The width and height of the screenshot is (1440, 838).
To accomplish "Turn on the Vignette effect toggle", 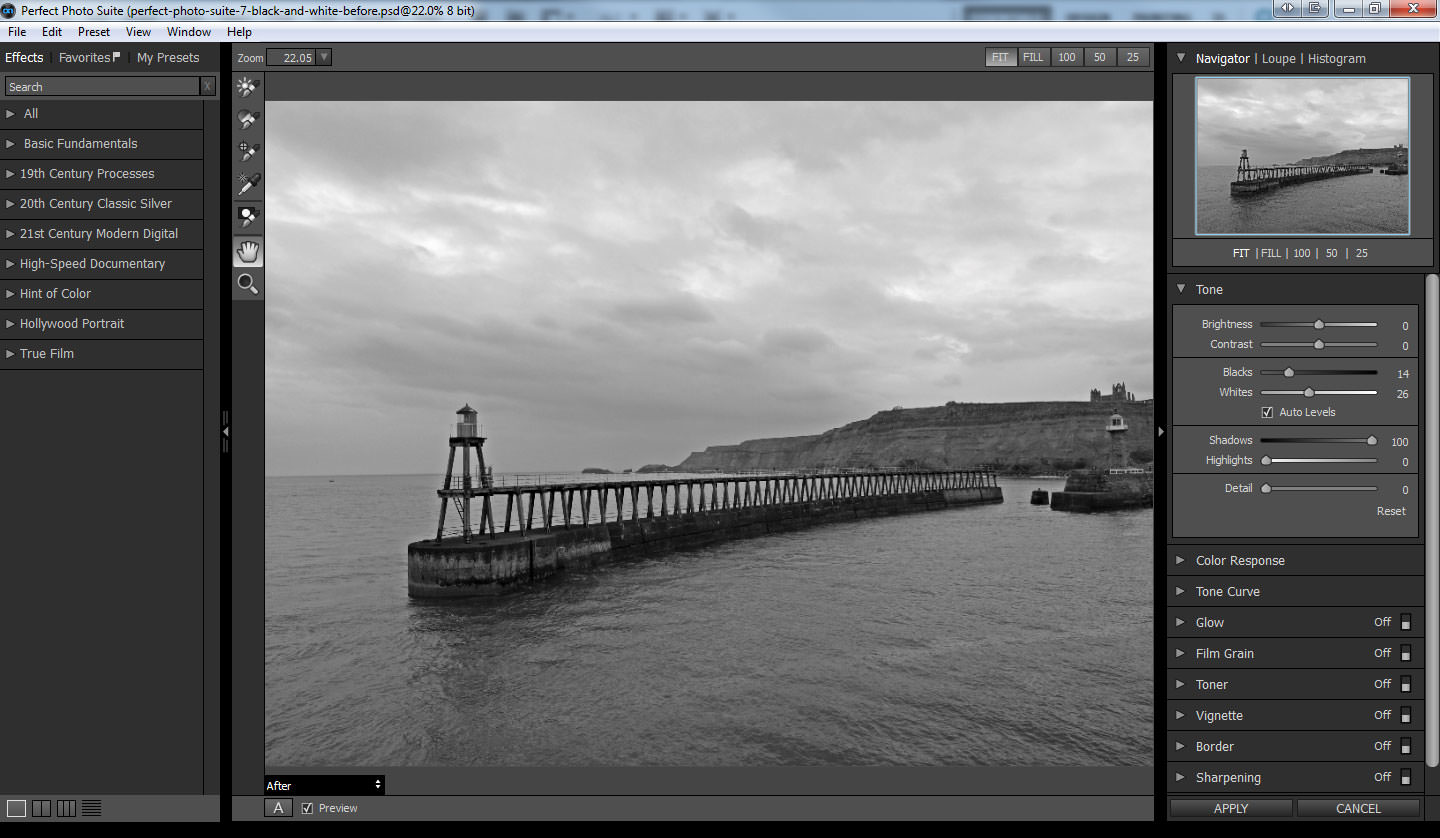I will point(1405,715).
